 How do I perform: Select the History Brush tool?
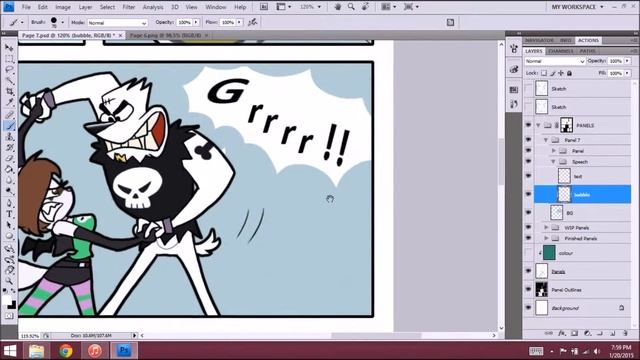point(9,148)
